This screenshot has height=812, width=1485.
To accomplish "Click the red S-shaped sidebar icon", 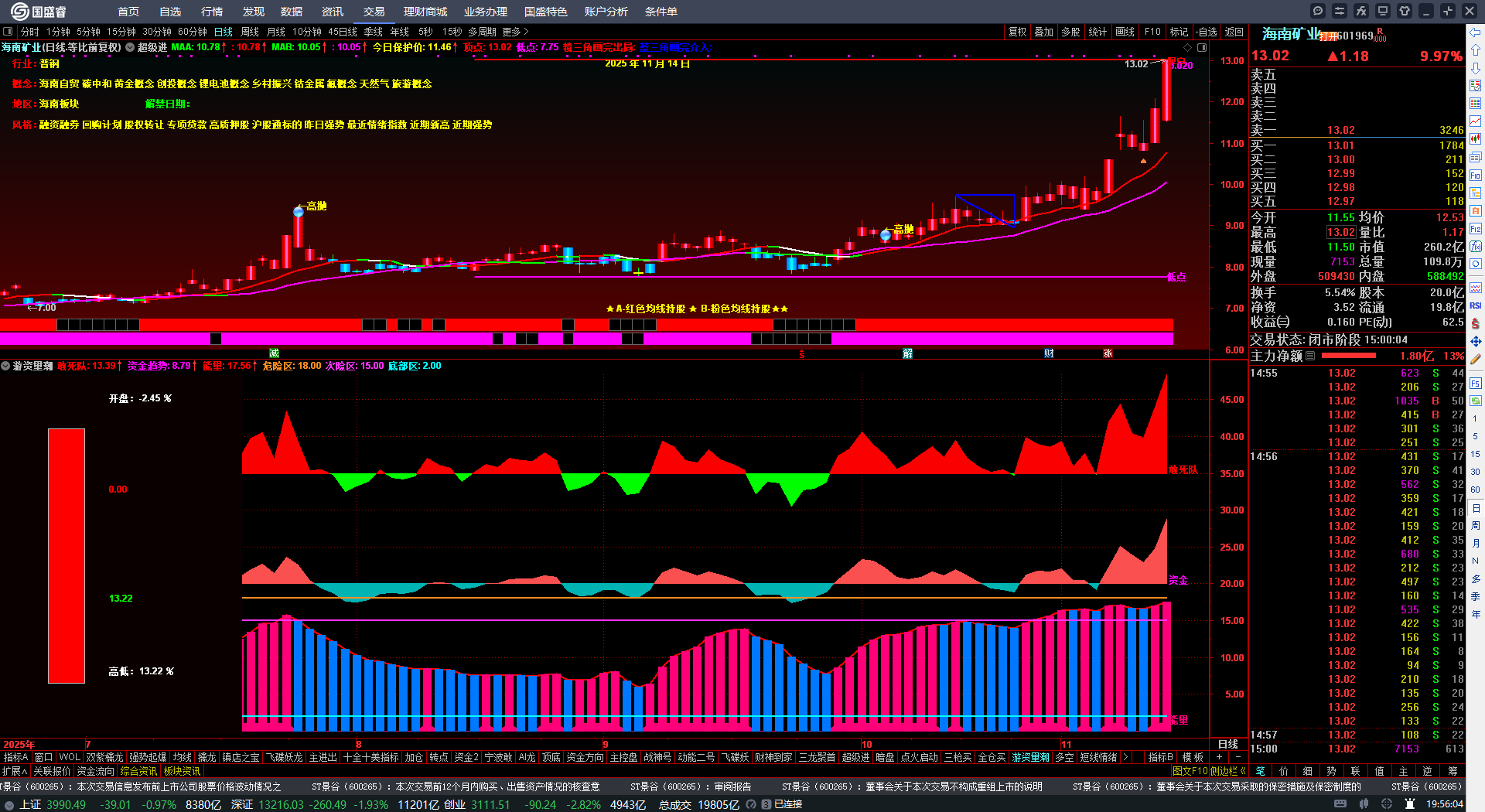I will 1476,323.
